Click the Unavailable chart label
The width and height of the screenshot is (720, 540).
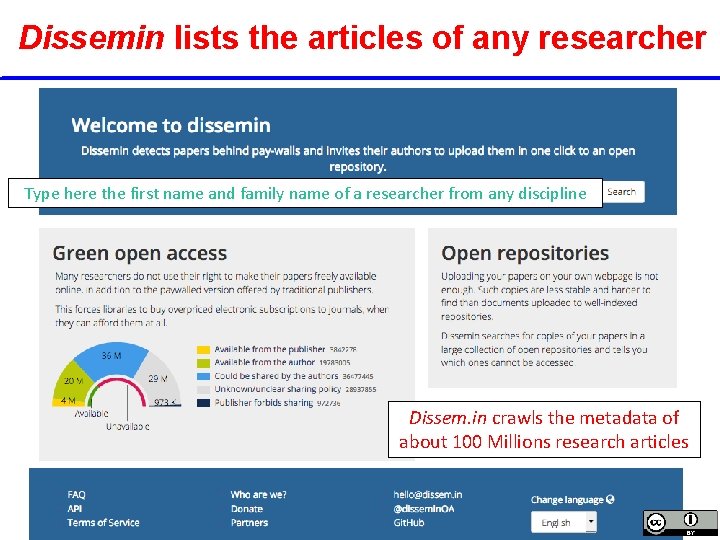128,427
